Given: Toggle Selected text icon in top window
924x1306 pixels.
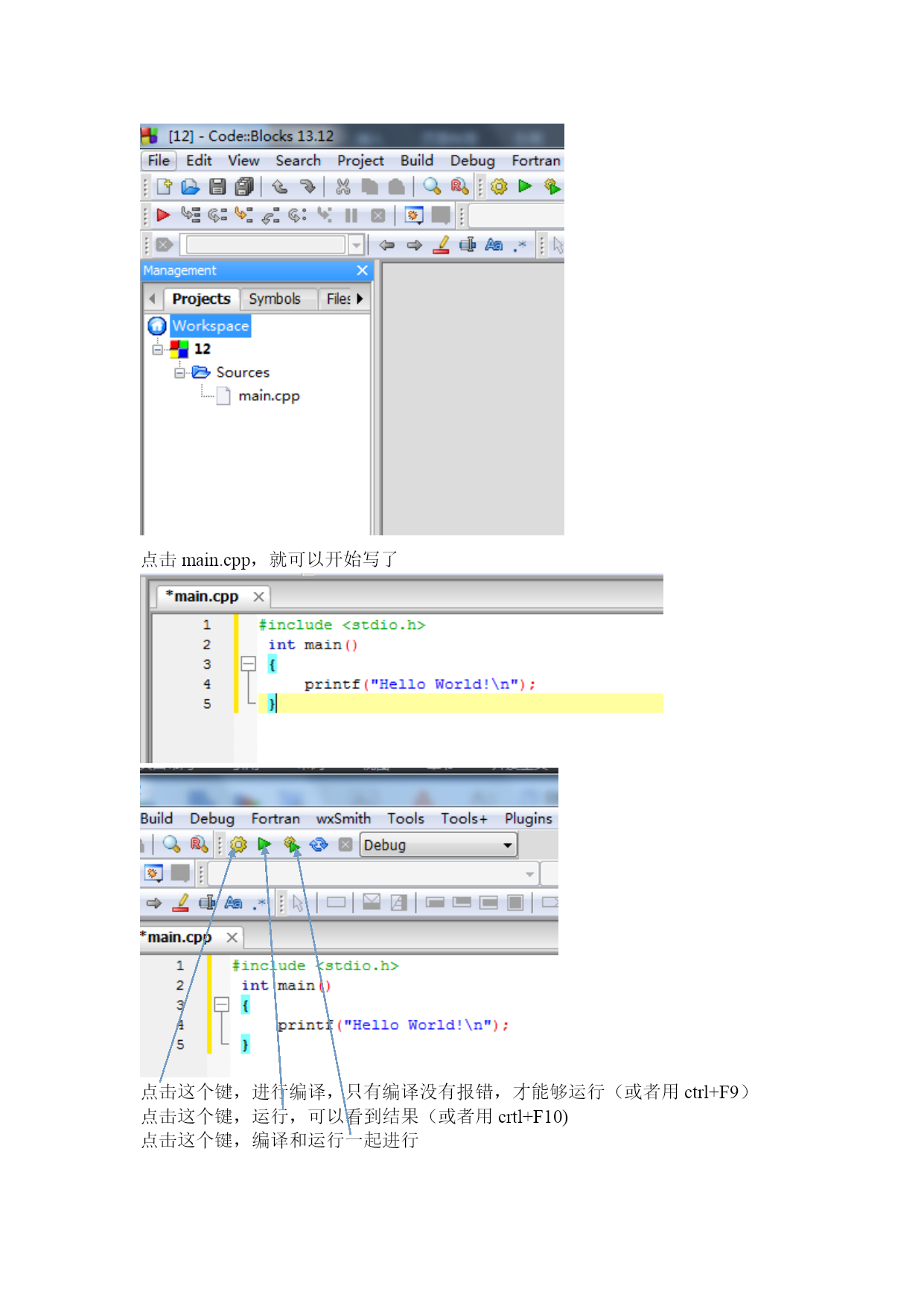Looking at the screenshot, I should 468,244.
